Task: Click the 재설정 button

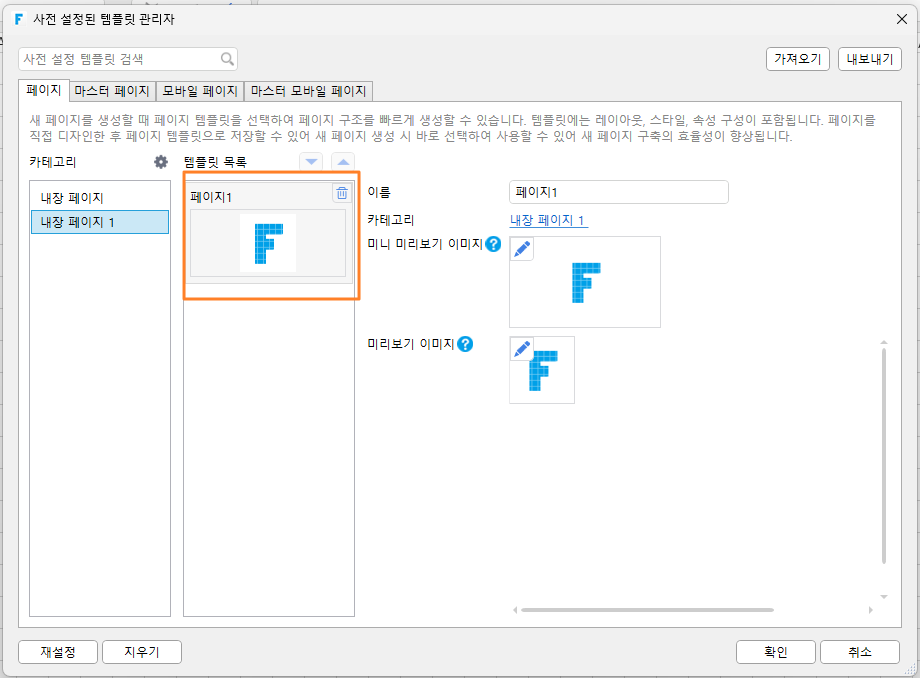Action: click(x=58, y=652)
